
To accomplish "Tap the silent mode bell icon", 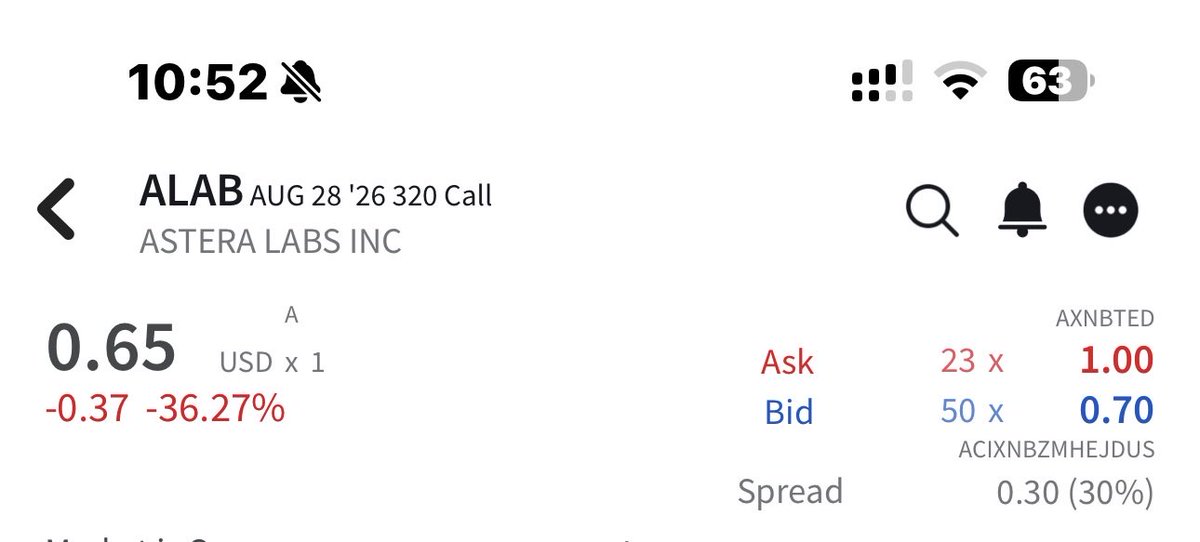I will [x=301, y=82].
